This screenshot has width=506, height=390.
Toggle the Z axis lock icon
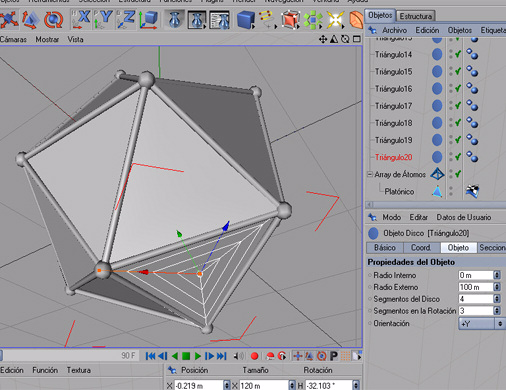pyautogui.click(x=126, y=19)
